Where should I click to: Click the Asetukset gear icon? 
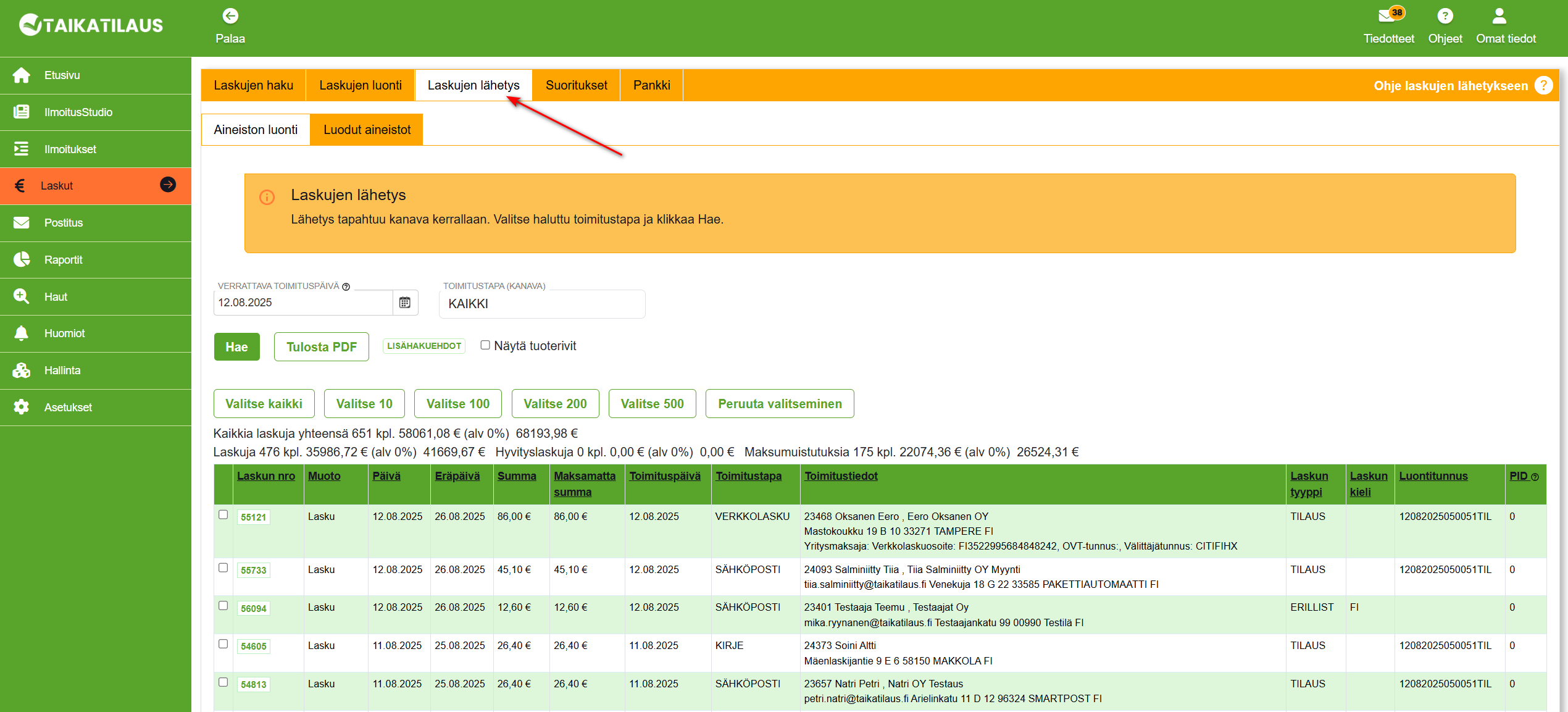[x=22, y=407]
